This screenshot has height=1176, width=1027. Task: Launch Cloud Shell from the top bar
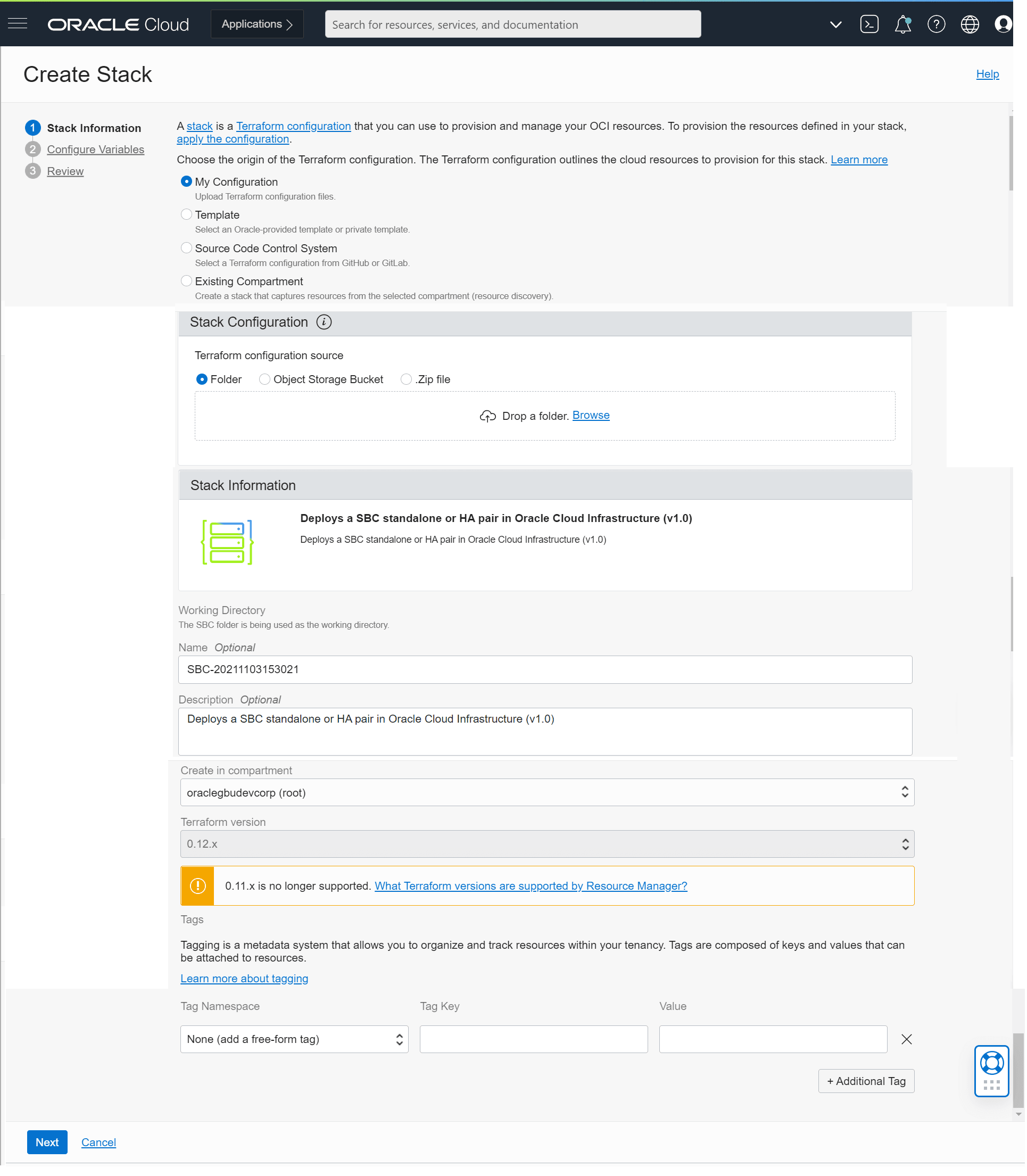(x=869, y=24)
